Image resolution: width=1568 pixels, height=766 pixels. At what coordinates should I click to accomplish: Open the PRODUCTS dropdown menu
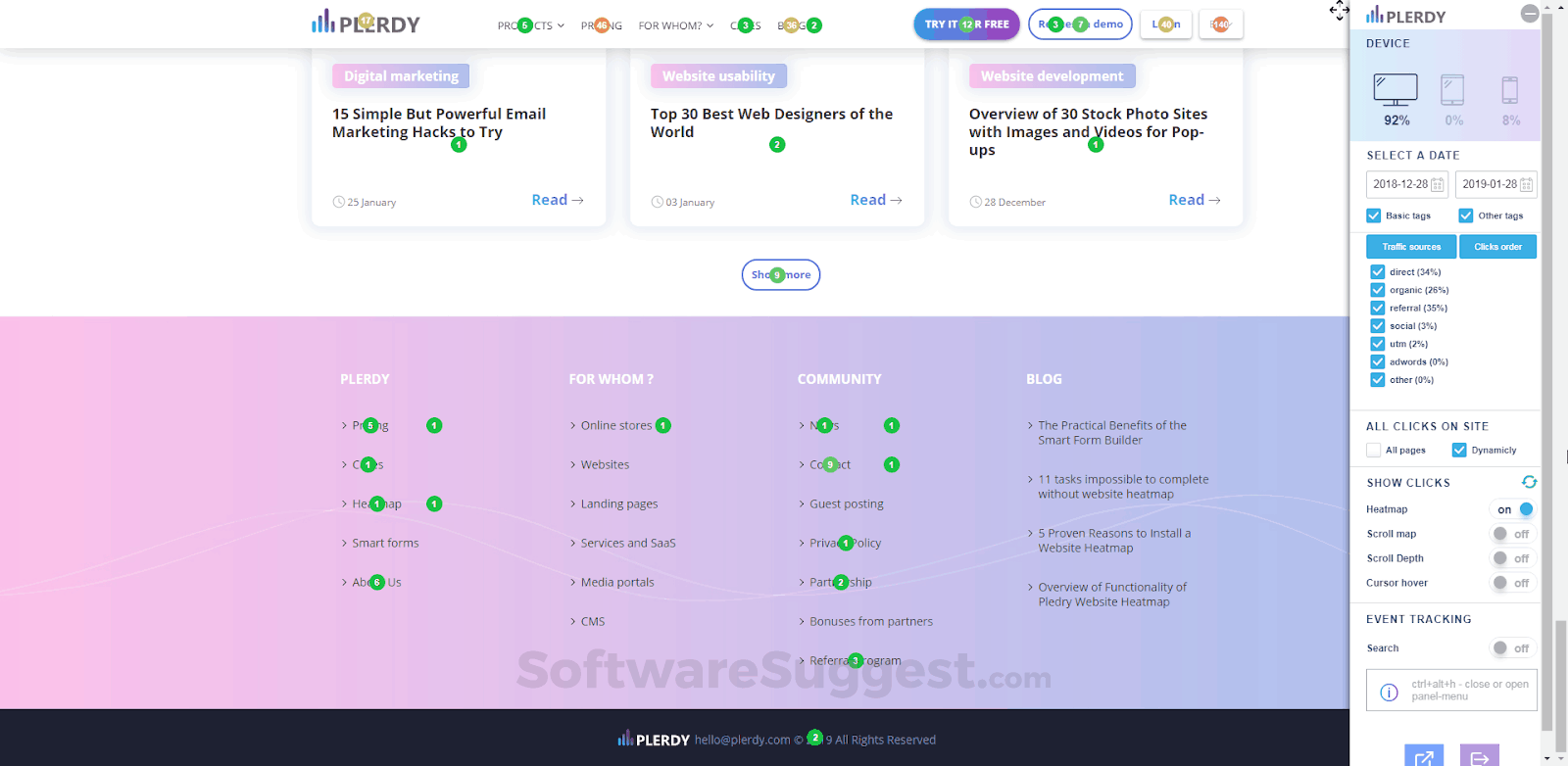(530, 25)
